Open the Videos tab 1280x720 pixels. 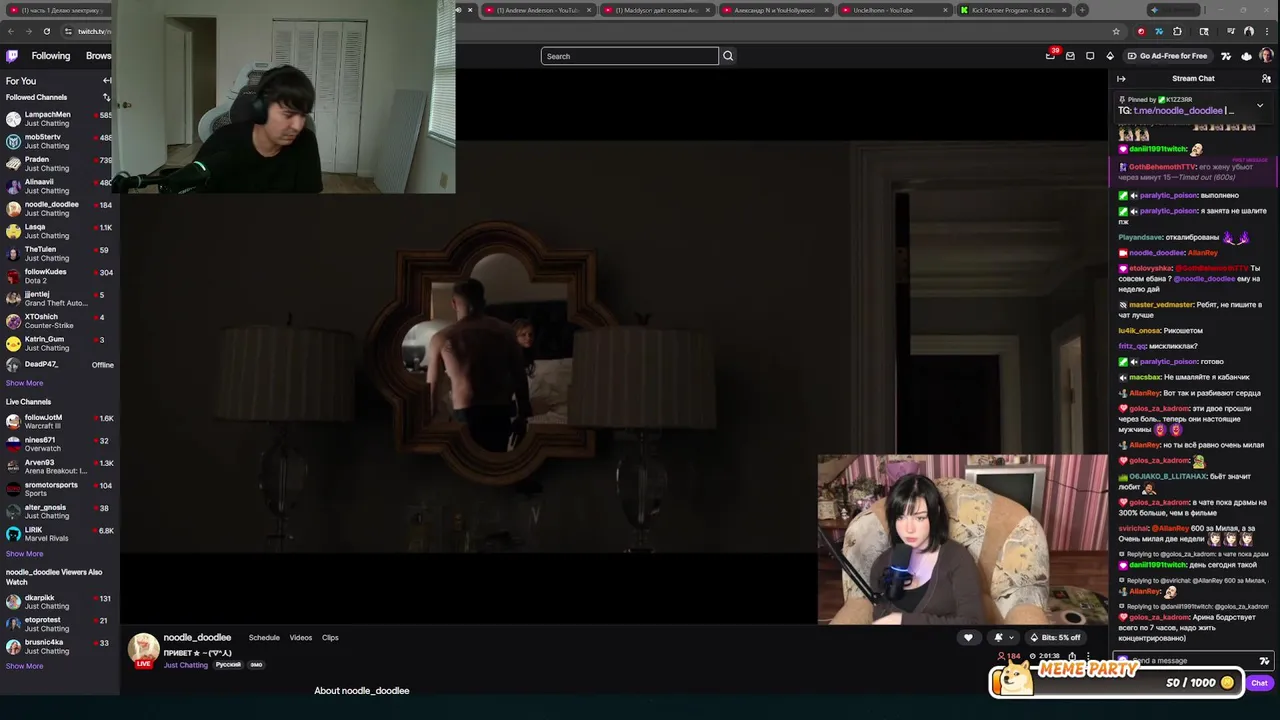click(300, 638)
